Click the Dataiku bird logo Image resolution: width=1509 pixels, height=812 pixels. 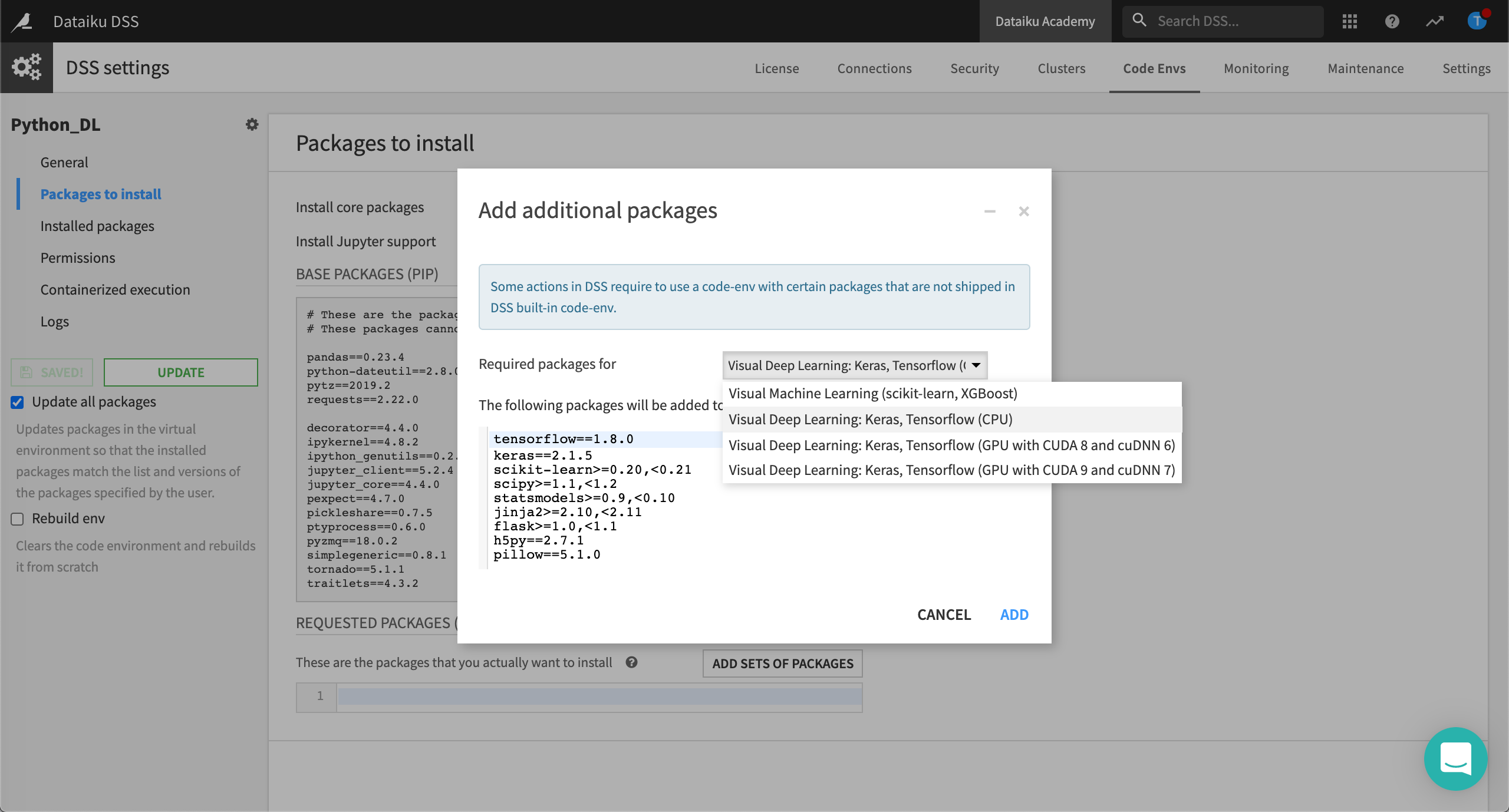tap(22, 22)
